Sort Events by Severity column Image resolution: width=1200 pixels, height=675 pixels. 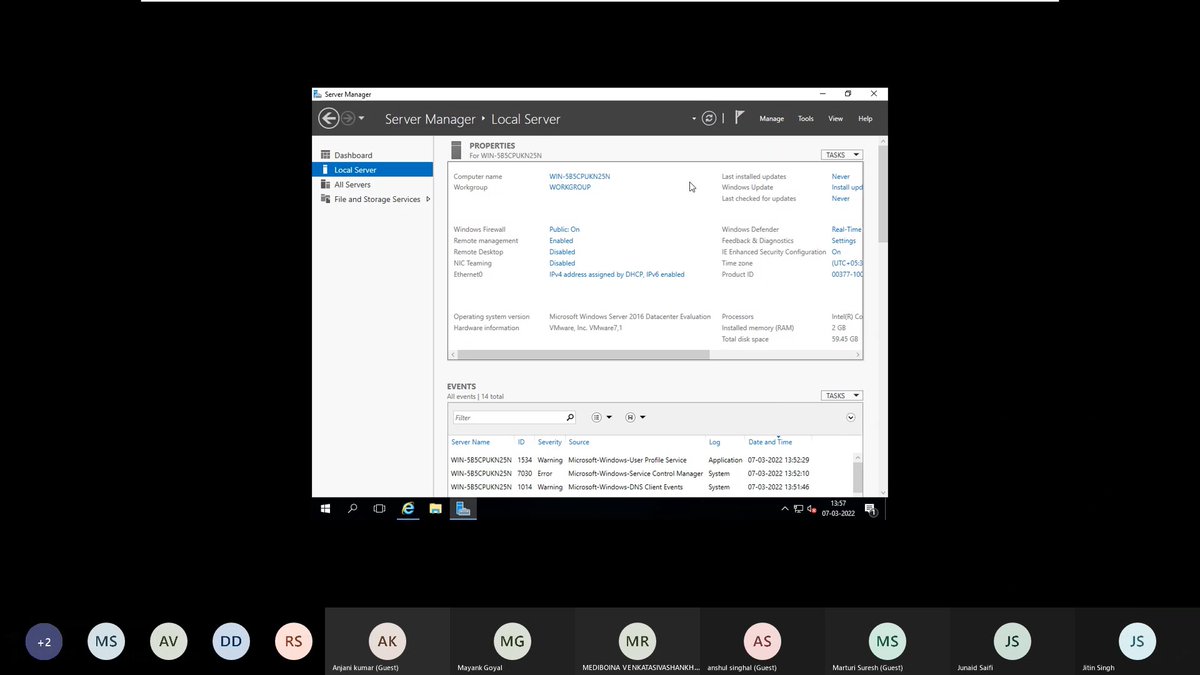click(550, 442)
